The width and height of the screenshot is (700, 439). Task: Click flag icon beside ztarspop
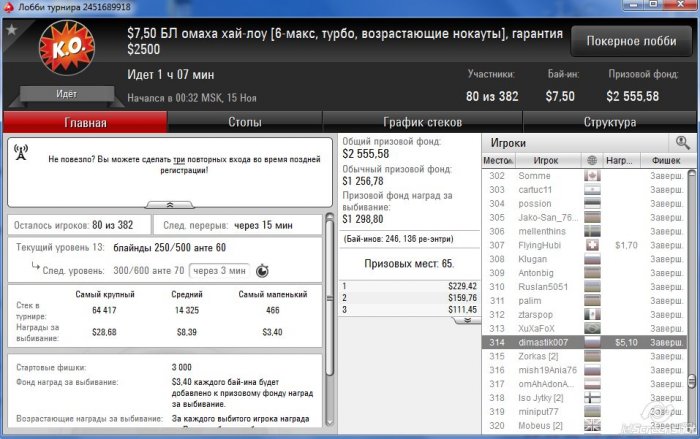592,314
